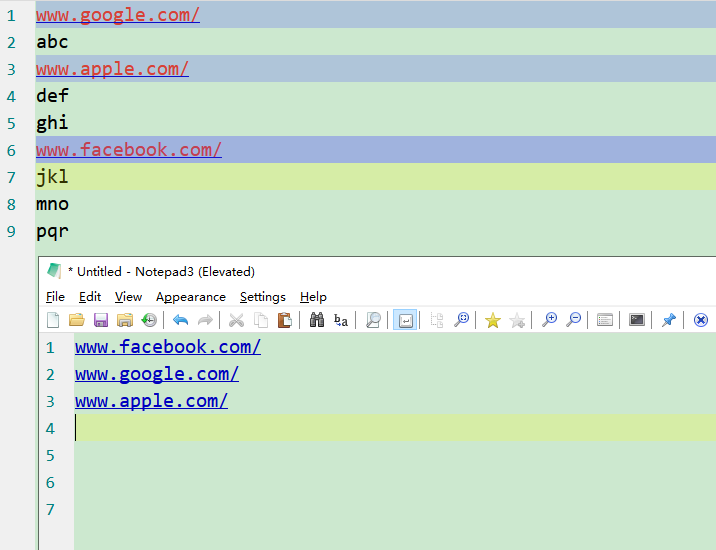Zoom in with the plus magnifier
The height and width of the screenshot is (550, 716).
pyautogui.click(x=549, y=320)
